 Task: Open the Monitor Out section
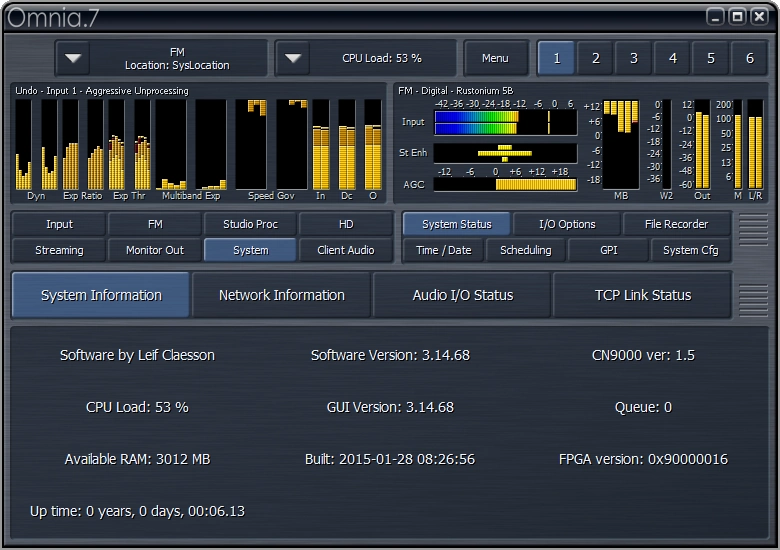point(155,250)
